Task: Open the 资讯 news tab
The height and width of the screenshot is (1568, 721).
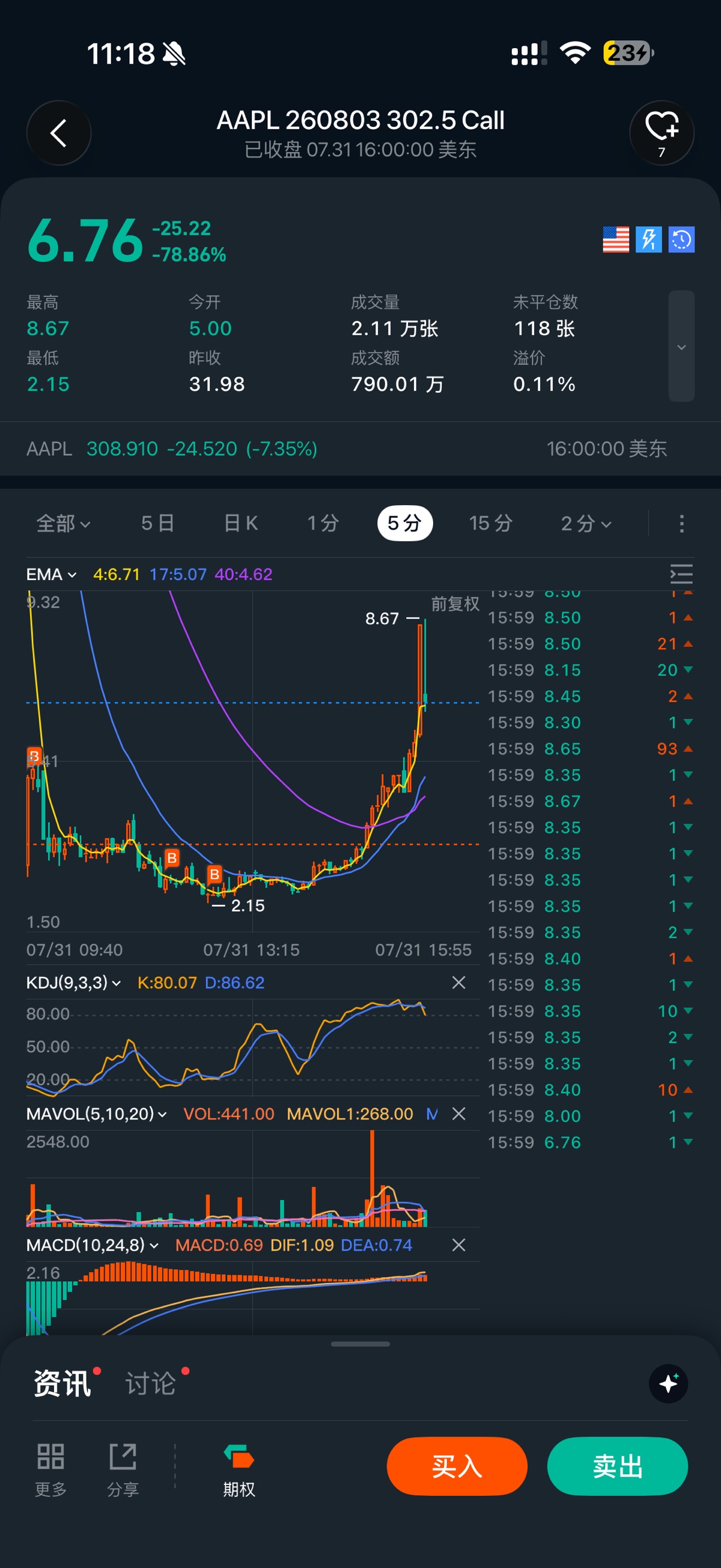Action: [x=62, y=1383]
